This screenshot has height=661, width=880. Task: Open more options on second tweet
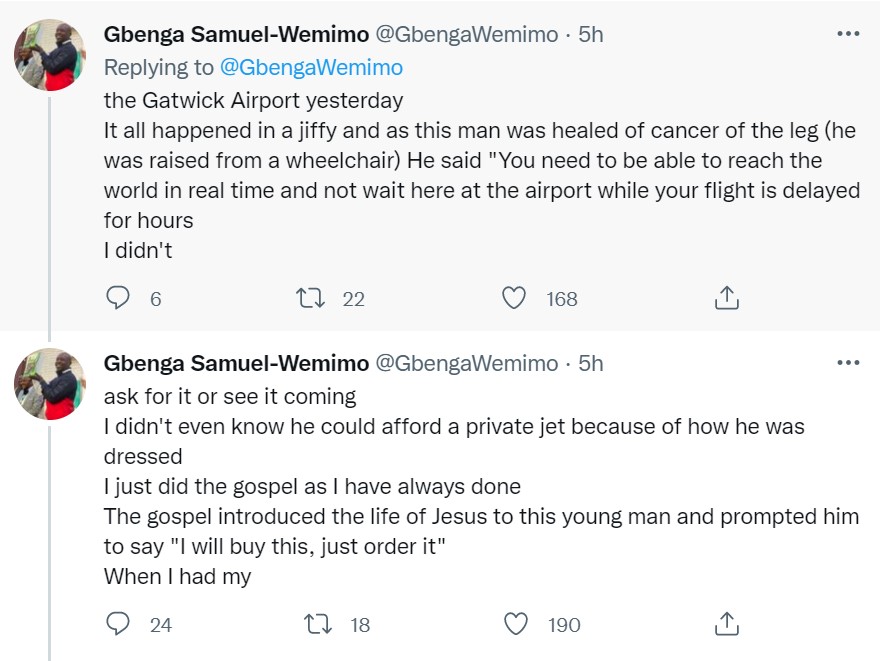click(847, 362)
